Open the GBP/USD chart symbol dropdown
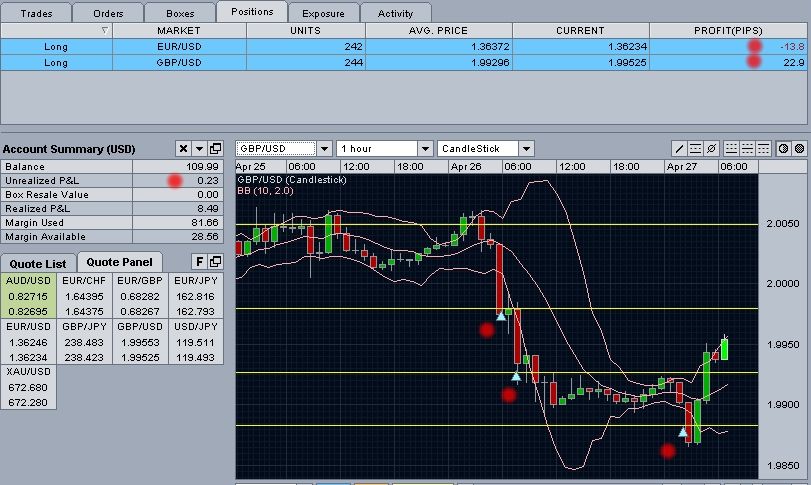811x485 pixels. [324, 149]
